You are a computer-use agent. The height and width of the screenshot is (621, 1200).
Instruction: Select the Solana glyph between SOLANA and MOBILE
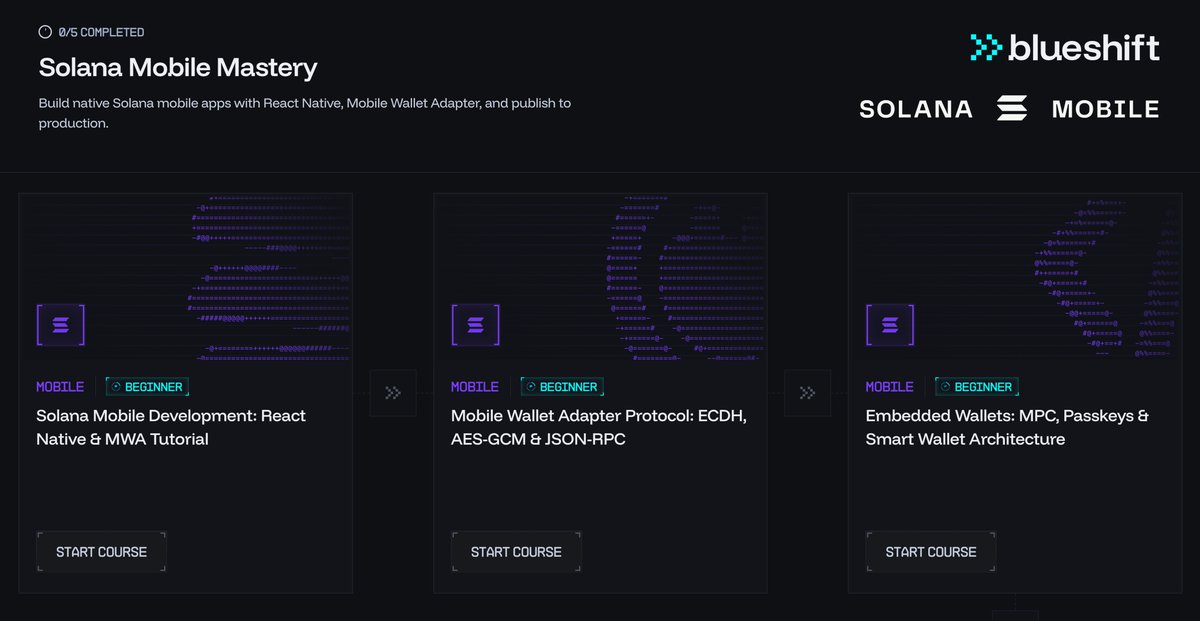(1012, 108)
